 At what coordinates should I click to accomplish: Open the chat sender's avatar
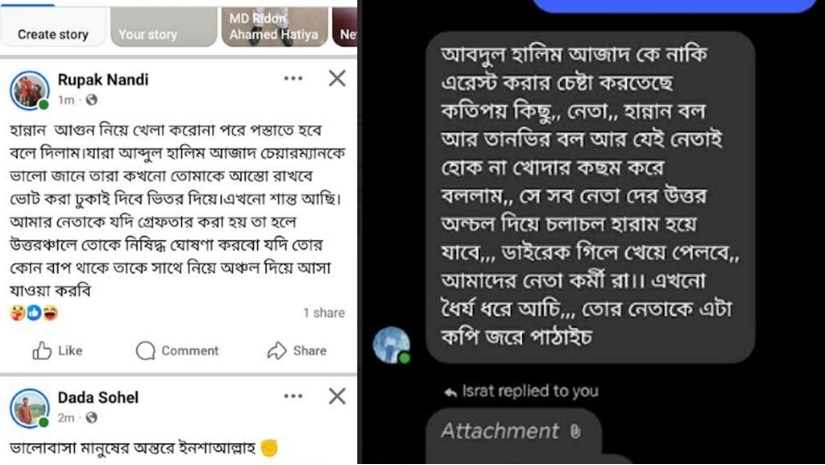[x=391, y=345]
